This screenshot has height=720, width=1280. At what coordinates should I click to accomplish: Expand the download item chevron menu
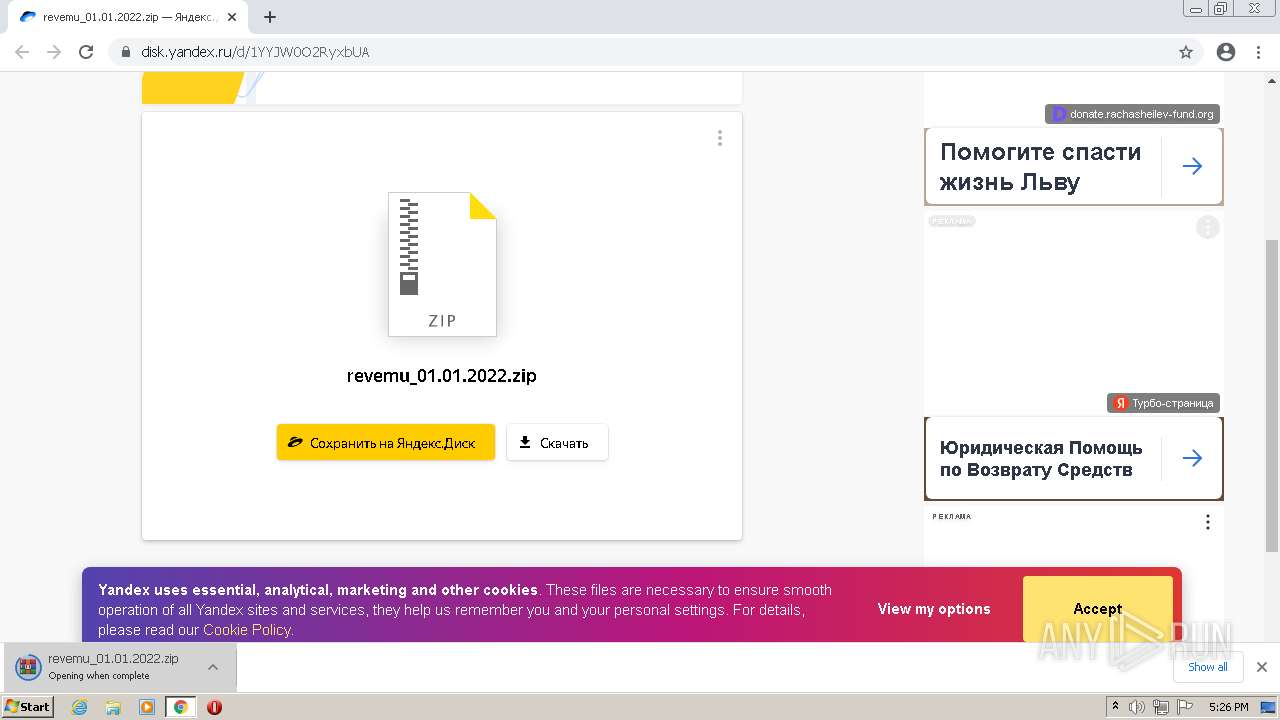pyautogui.click(x=213, y=667)
